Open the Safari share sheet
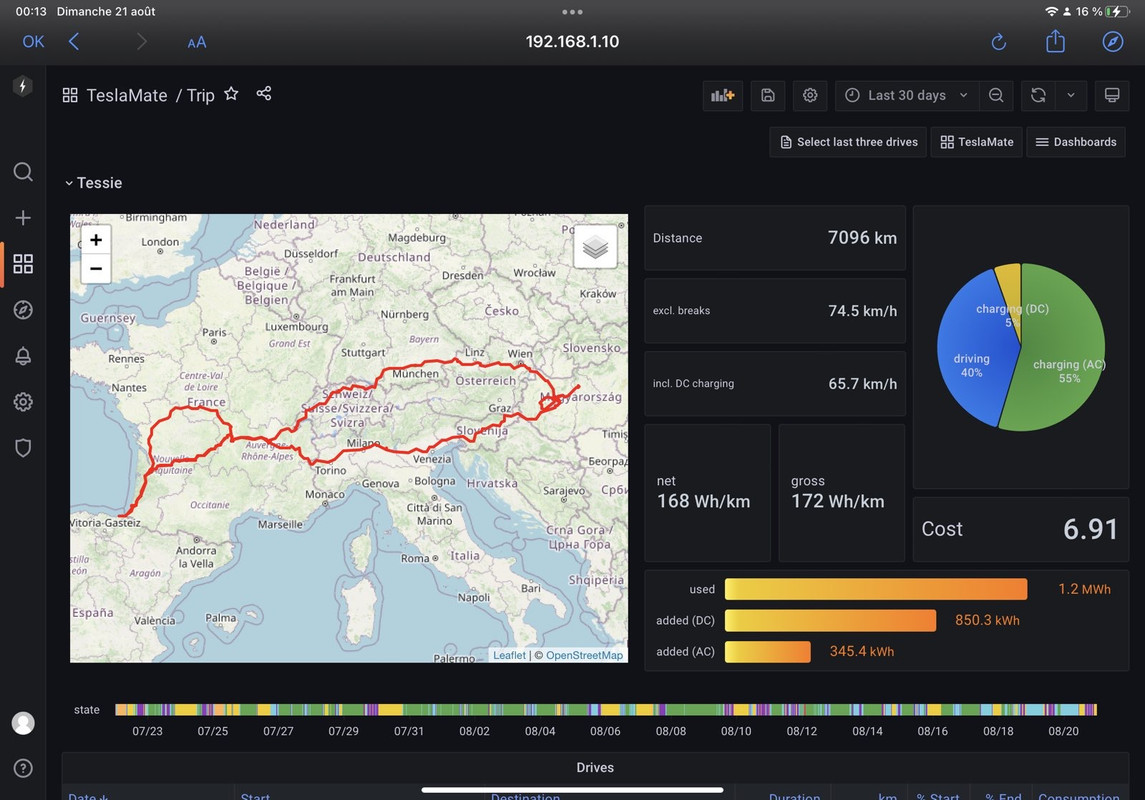The width and height of the screenshot is (1145, 800). point(1055,41)
